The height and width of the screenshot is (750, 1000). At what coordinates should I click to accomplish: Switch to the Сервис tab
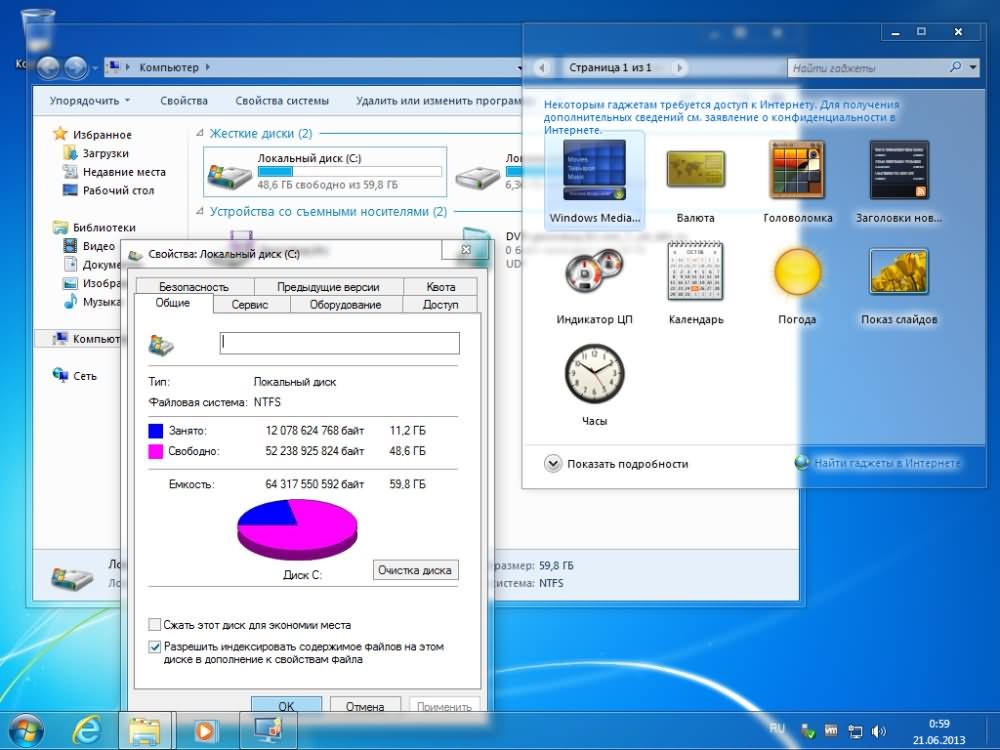pos(249,305)
